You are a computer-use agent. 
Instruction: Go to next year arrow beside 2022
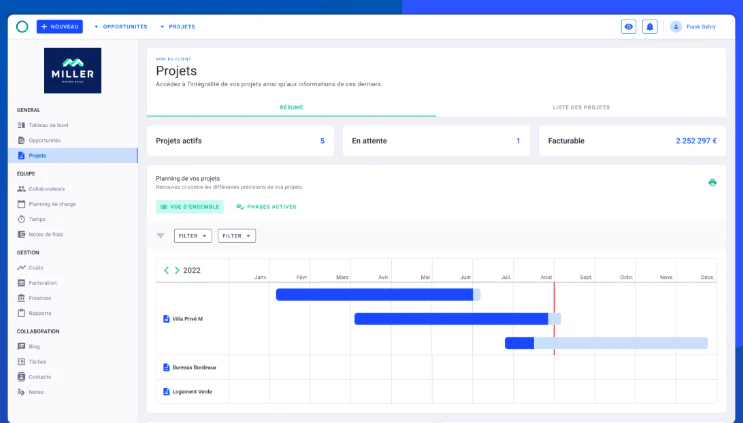point(177,270)
